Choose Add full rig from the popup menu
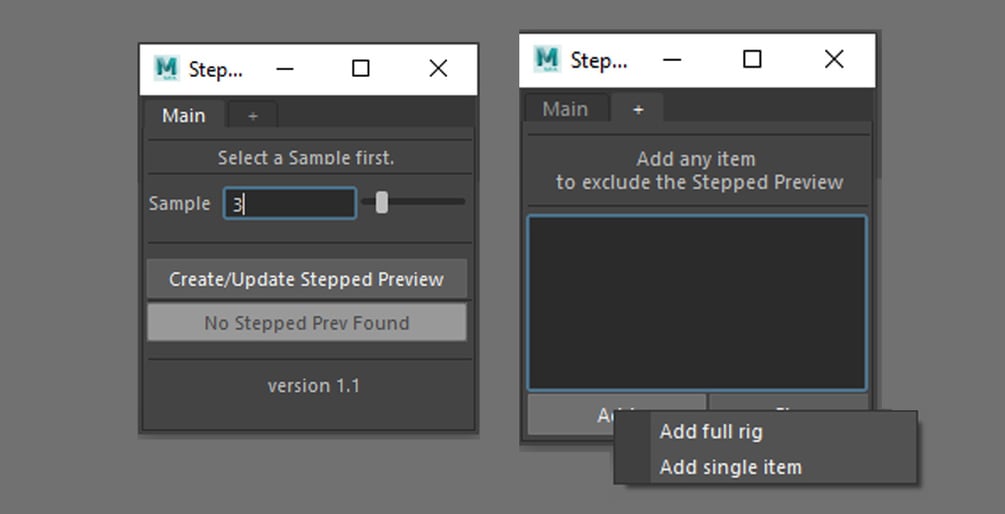 711,432
